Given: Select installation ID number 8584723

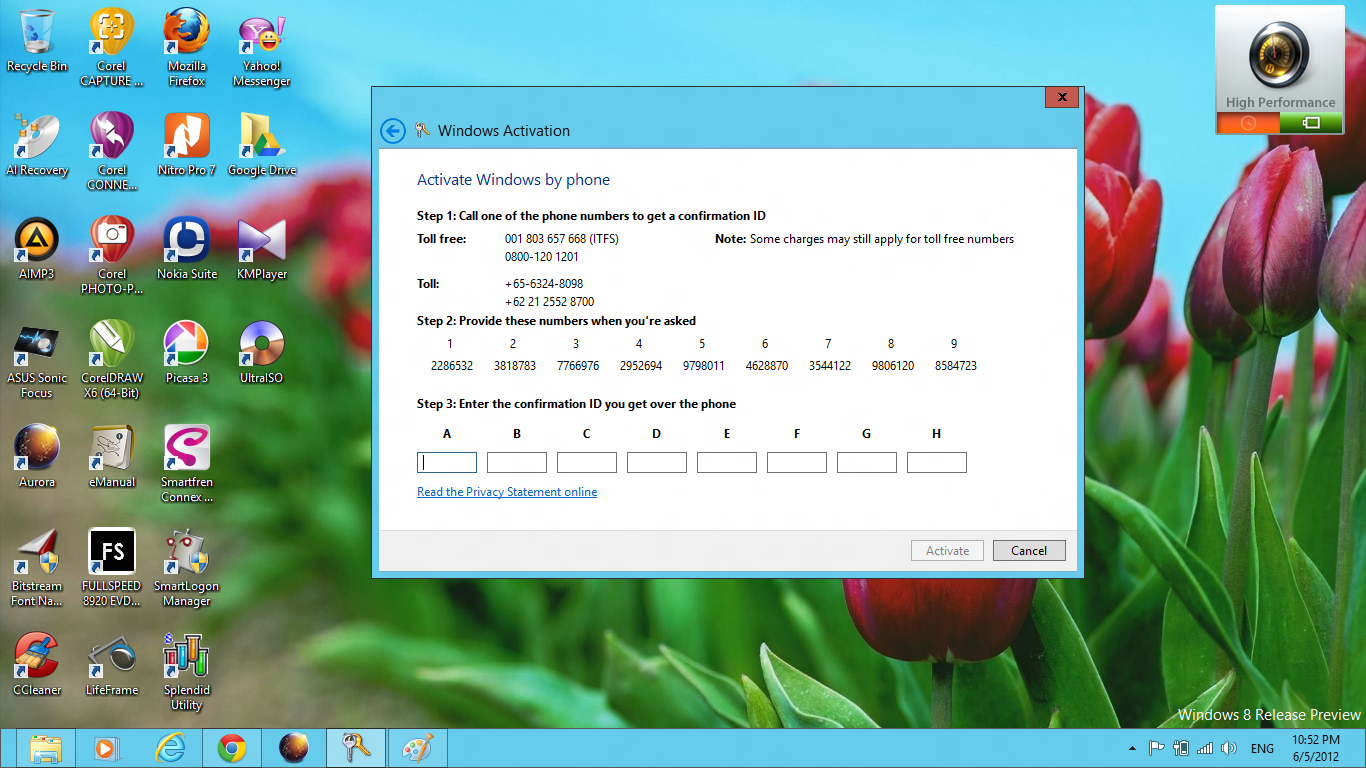Looking at the screenshot, I should pos(956,366).
